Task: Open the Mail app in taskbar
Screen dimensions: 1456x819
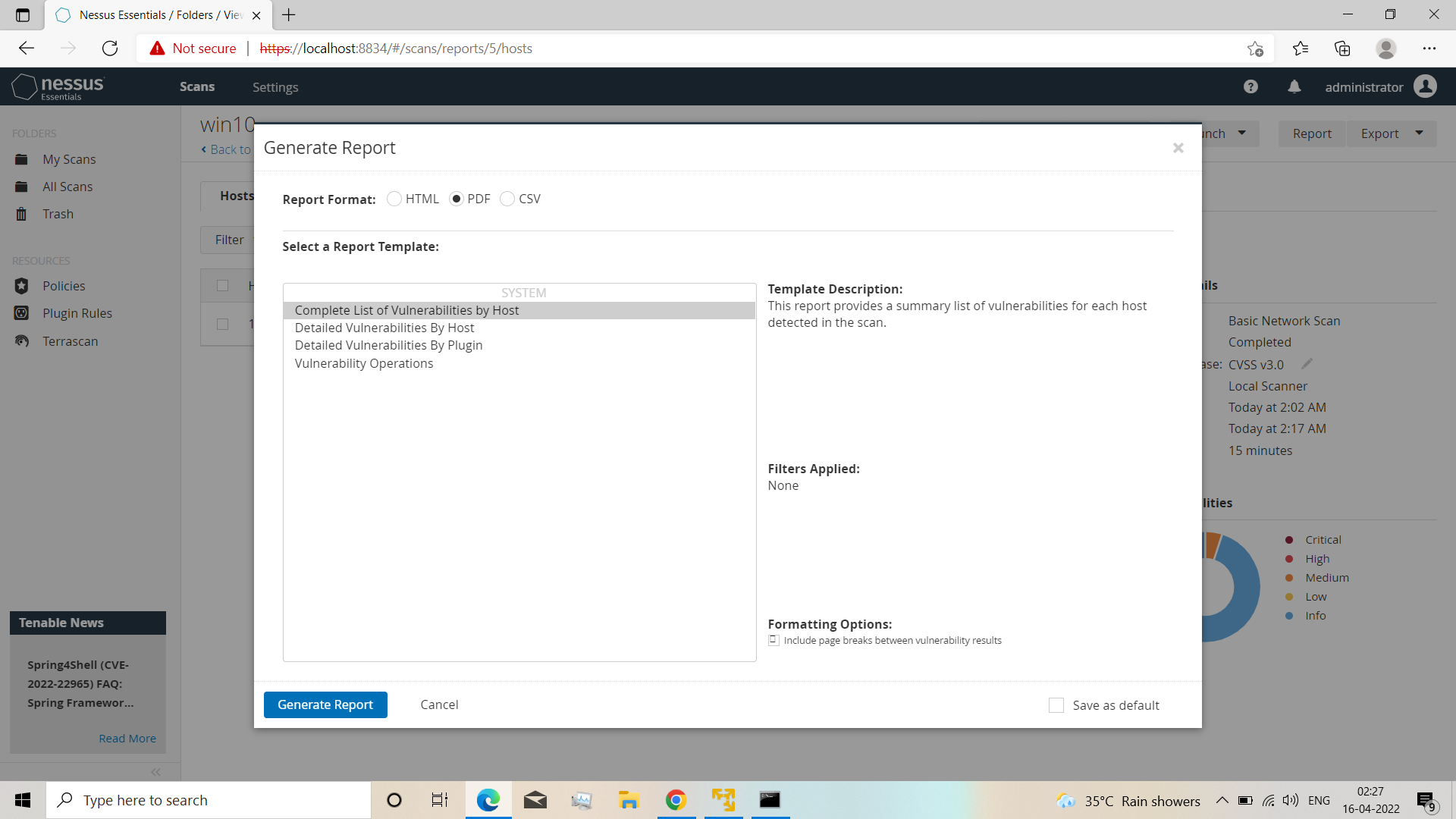Action: (x=535, y=800)
